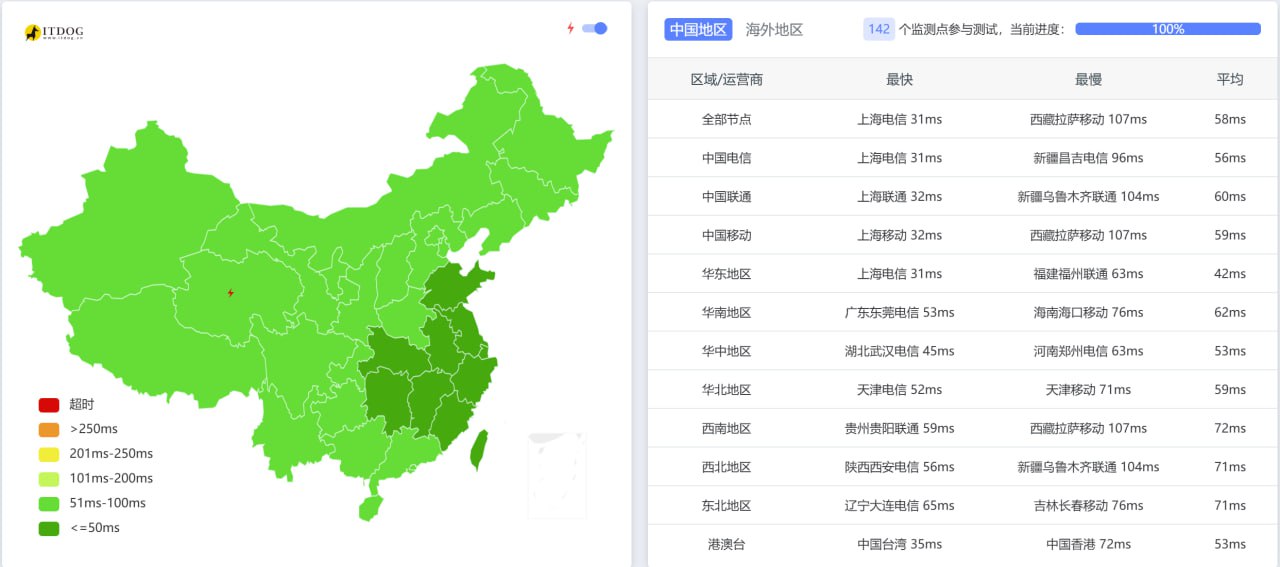The width and height of the screenshot is (1280, 567).
Task: Click the 平均 column header
Action: [x=1229, y=79]
